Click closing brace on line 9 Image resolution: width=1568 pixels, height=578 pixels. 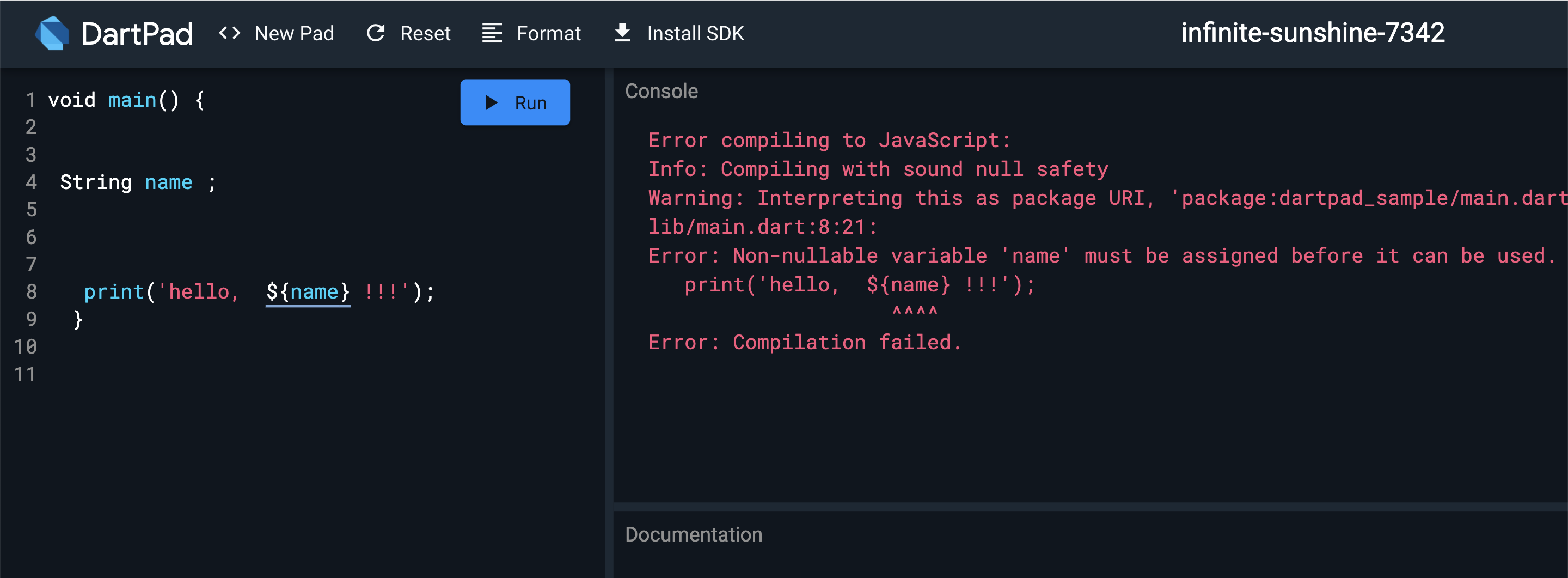click(78, 319)
